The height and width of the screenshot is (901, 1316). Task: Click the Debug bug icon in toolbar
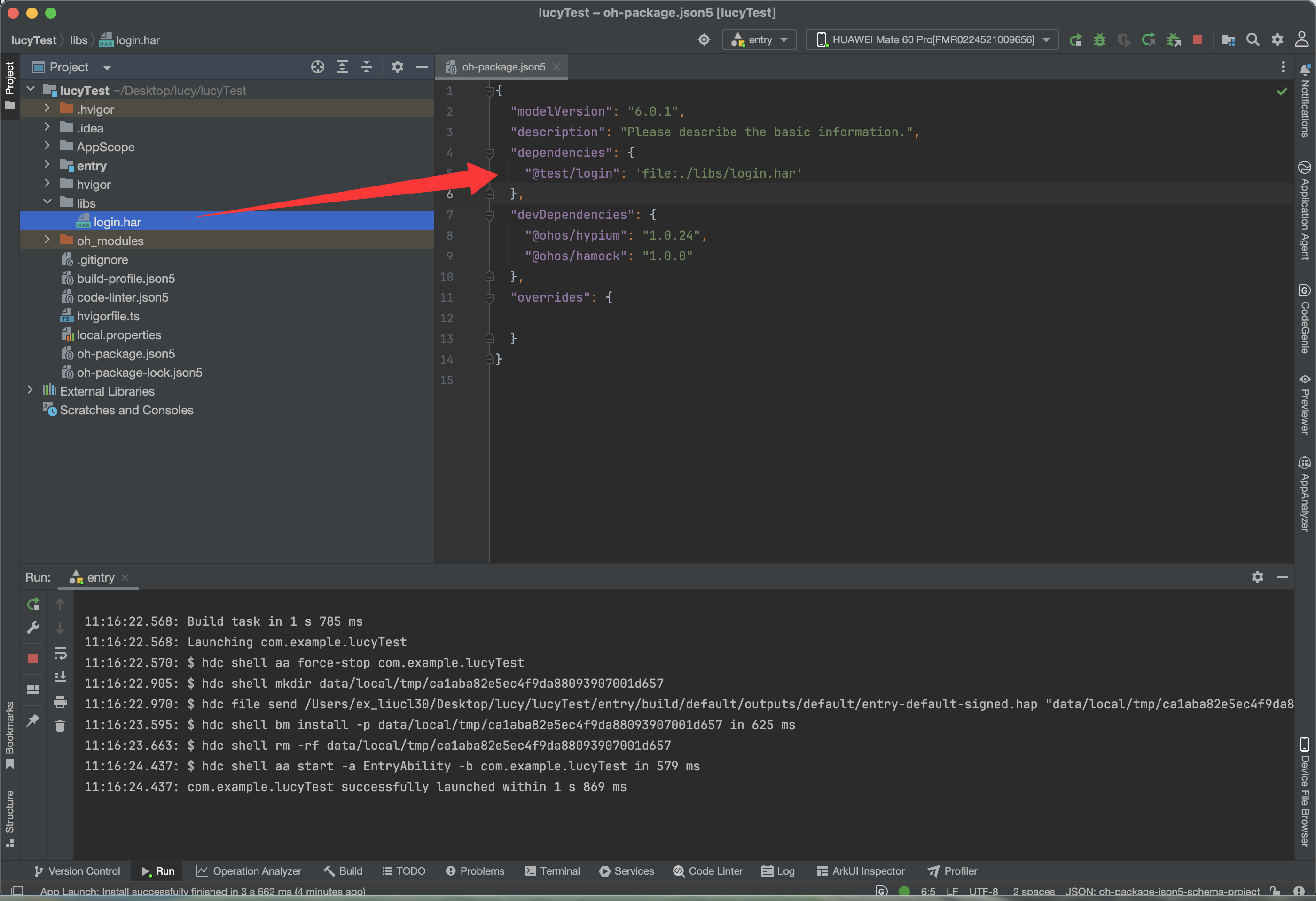click(x=1099, y=39)
